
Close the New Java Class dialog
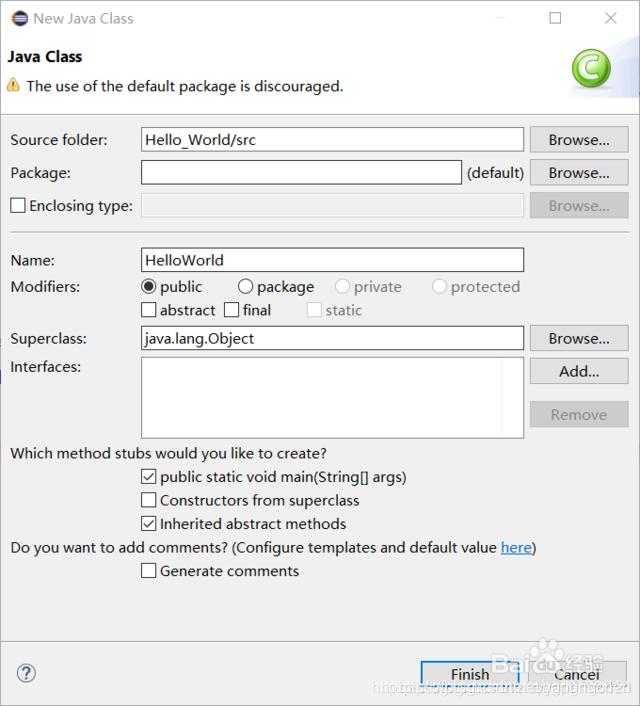(611, 18)
